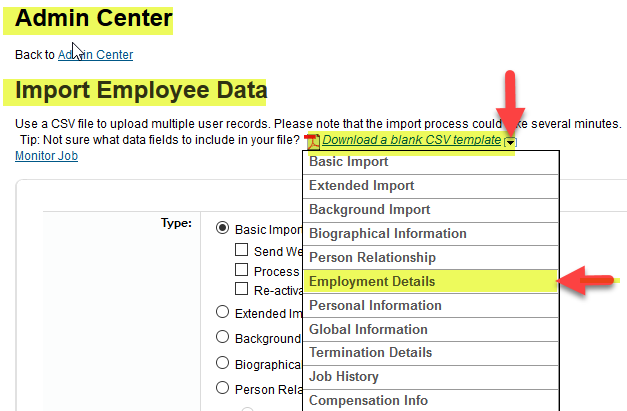This screenshot has width=627, height=411.
Task: Expand the CSV template dropdown arrow
Action: tap(510, 142)
